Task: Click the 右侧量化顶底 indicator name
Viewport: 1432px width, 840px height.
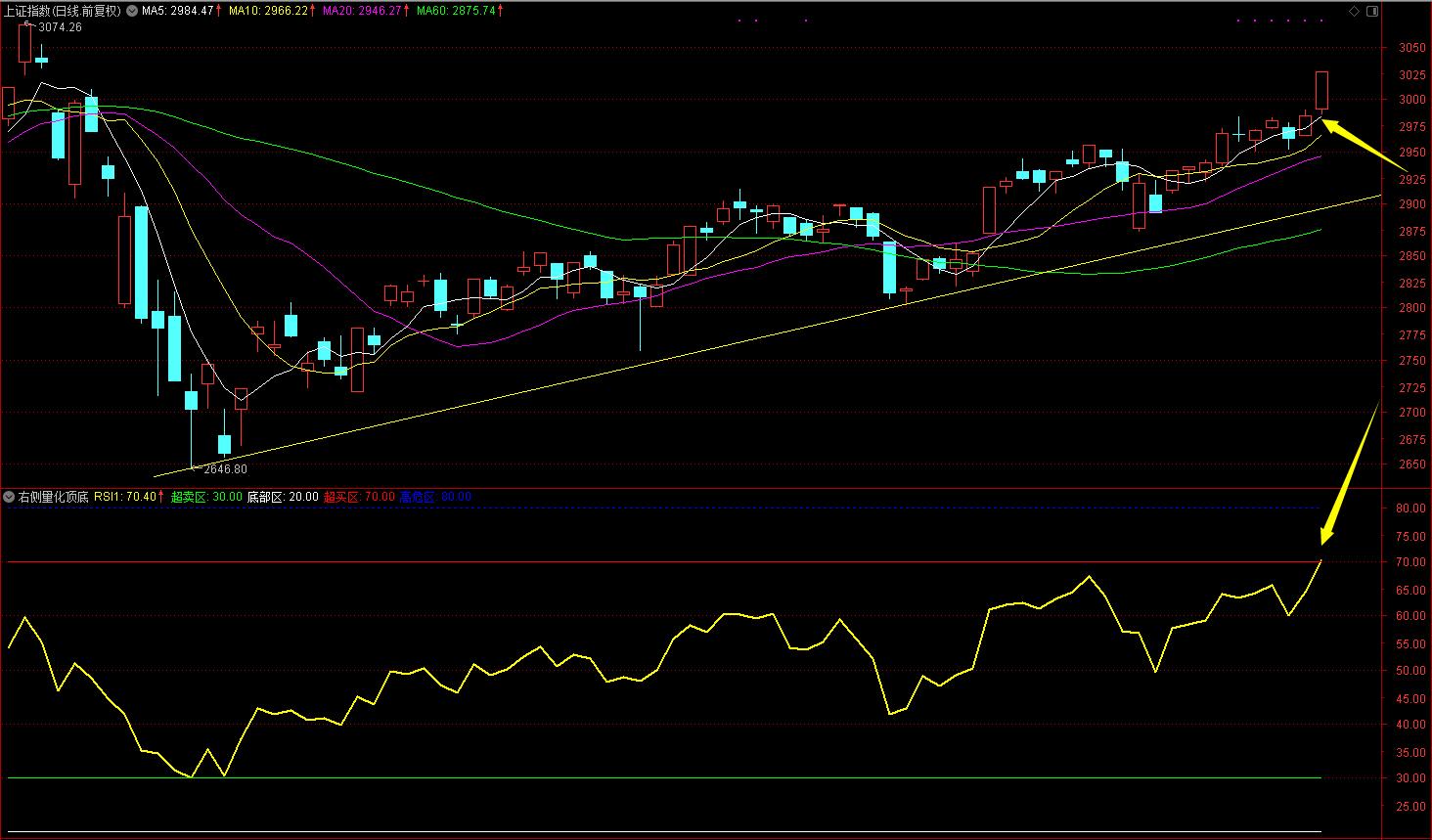Action: pos(53,497)
